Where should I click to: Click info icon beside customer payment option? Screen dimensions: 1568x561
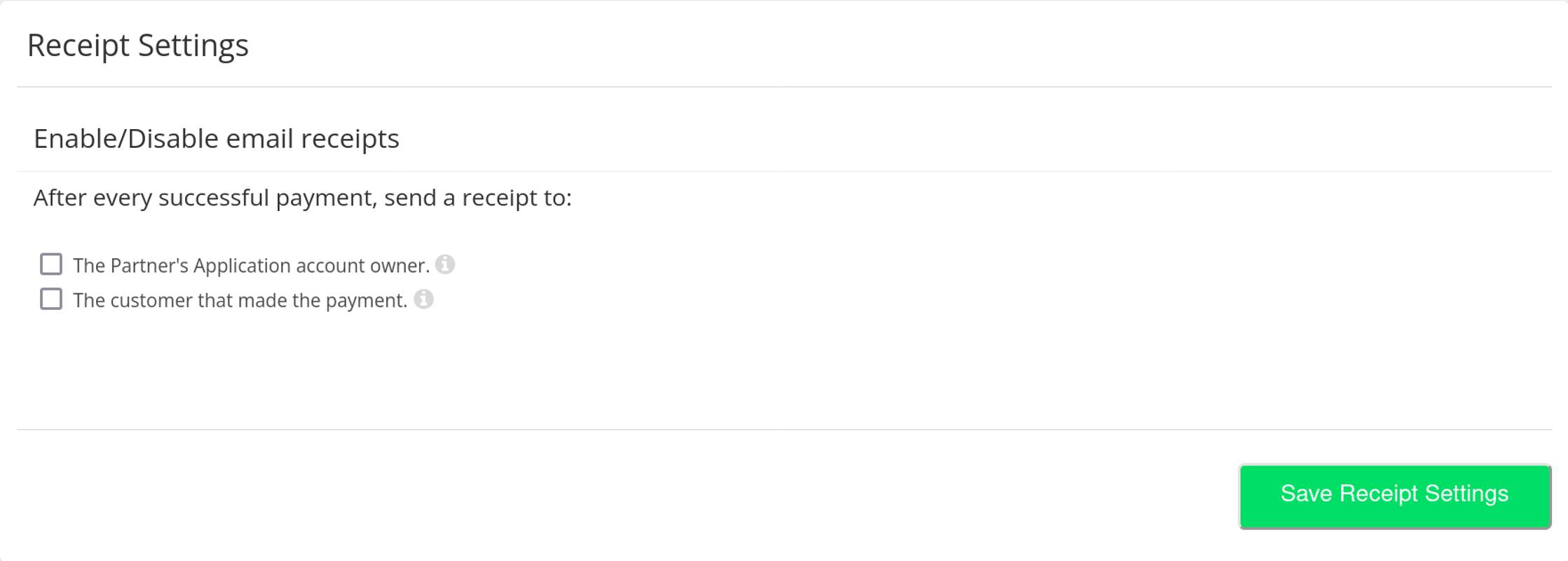pyautogui.click(x=423, y=299)
